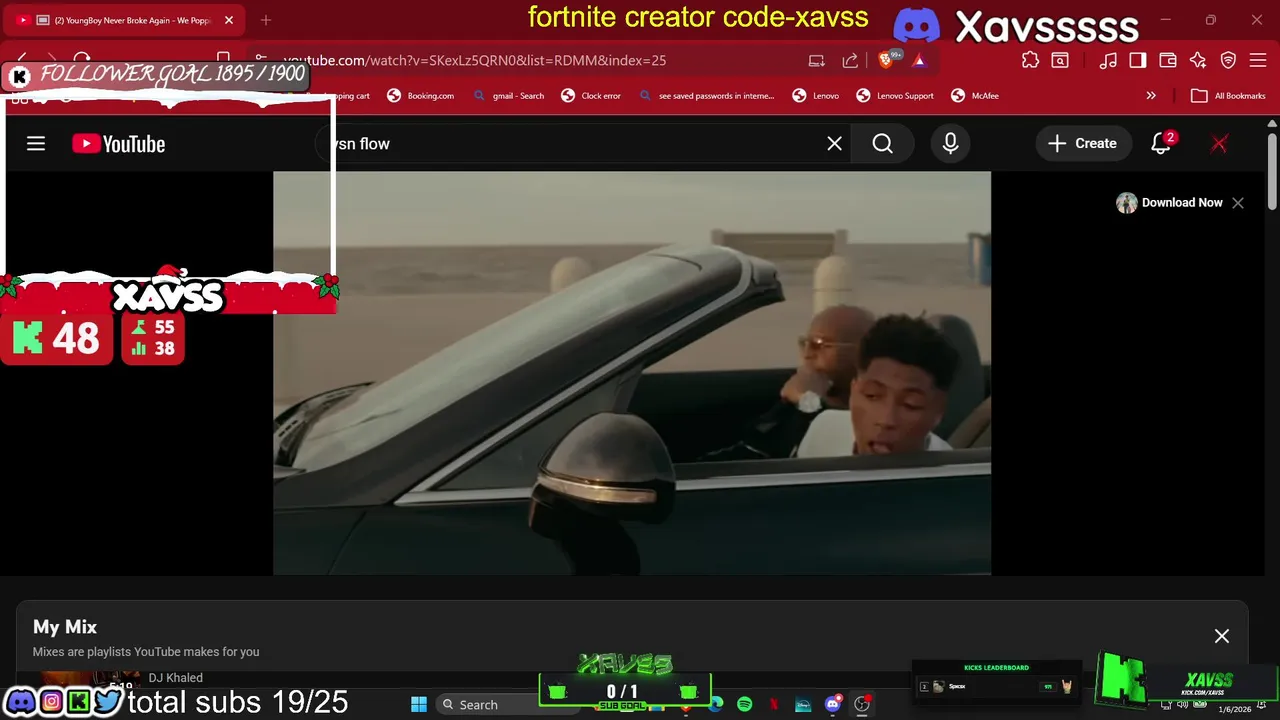Open OBS Studio from the taskbar
Viewport: 1280px width, 720px height.
tap(861, 705)
